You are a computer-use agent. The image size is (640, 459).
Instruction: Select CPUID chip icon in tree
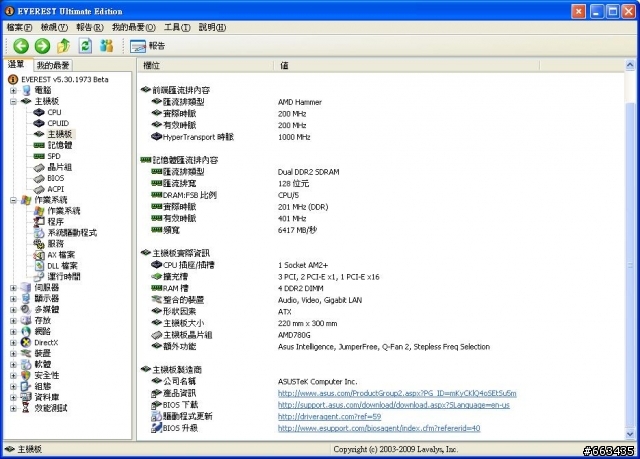click(39, 123)
